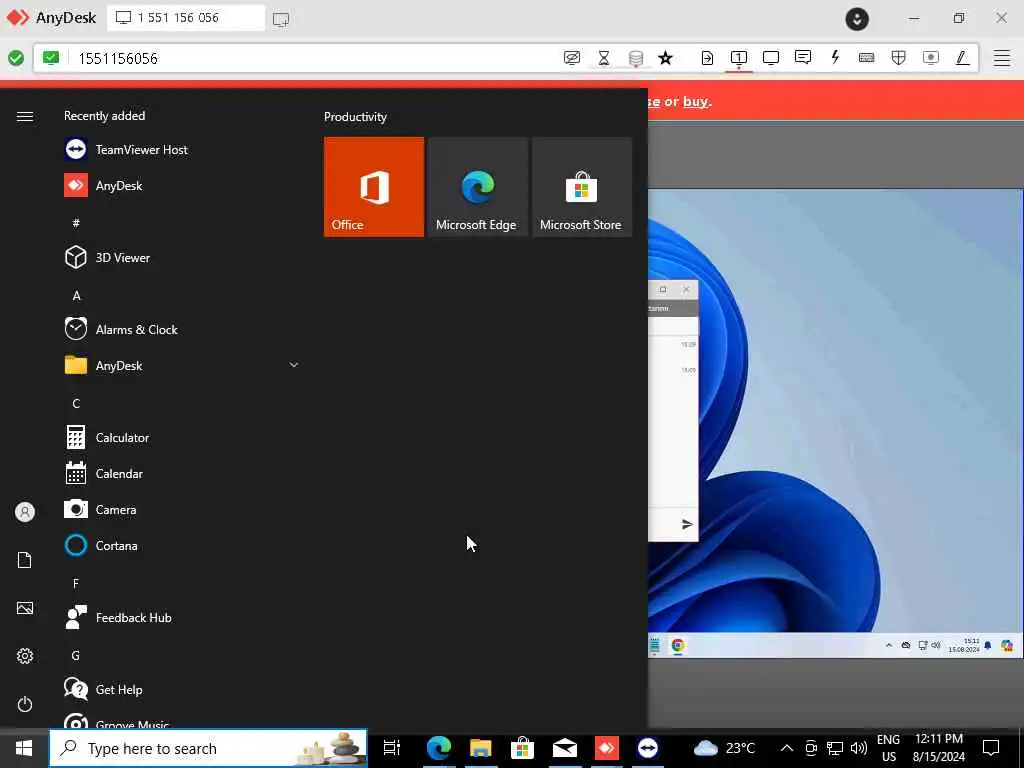Open weather widget showing 23°C
The image size is (1024, 768).
[724, 748]
